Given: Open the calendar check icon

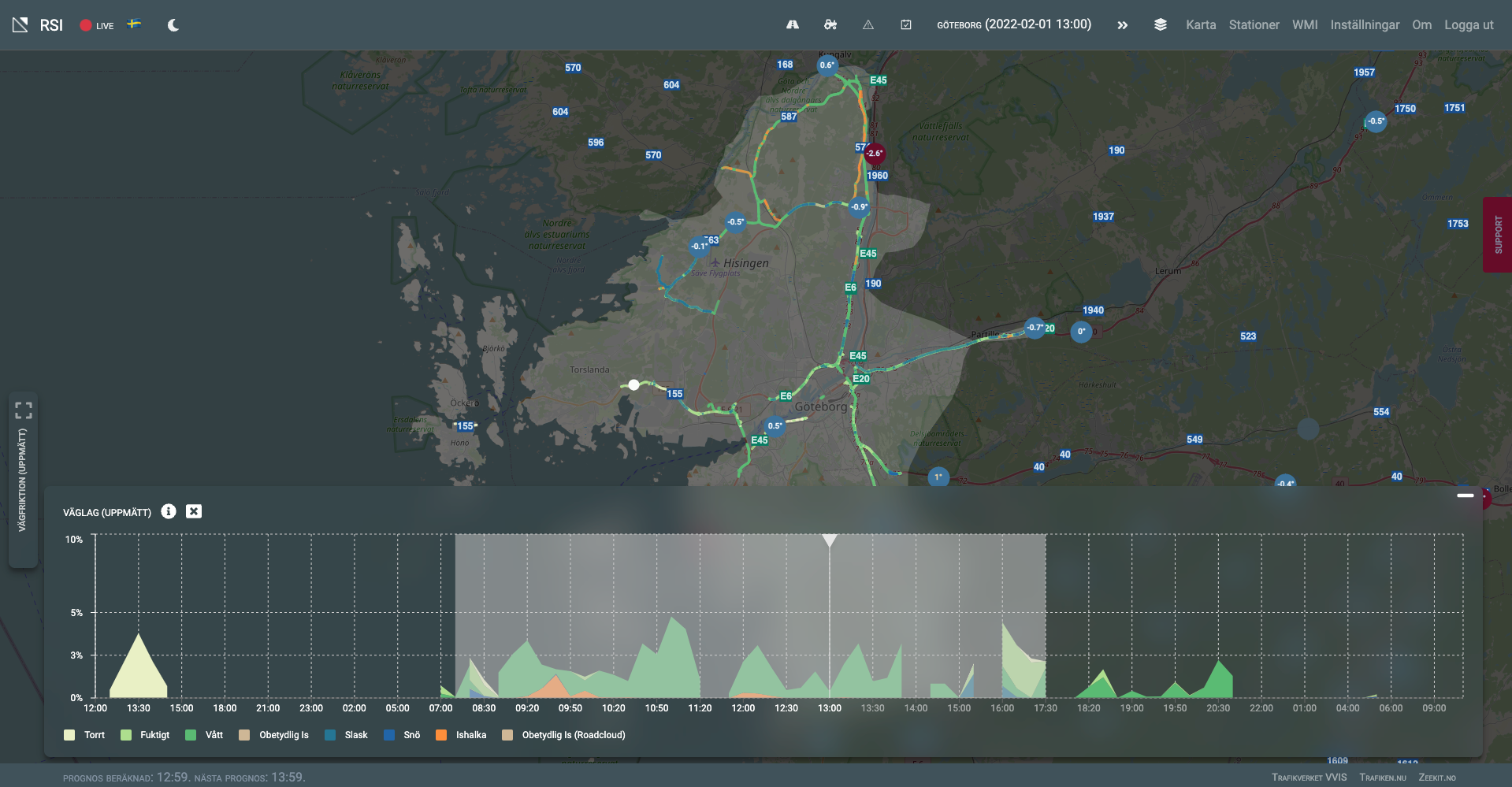Looking at the screenshot, I should (x=906, y=25).
